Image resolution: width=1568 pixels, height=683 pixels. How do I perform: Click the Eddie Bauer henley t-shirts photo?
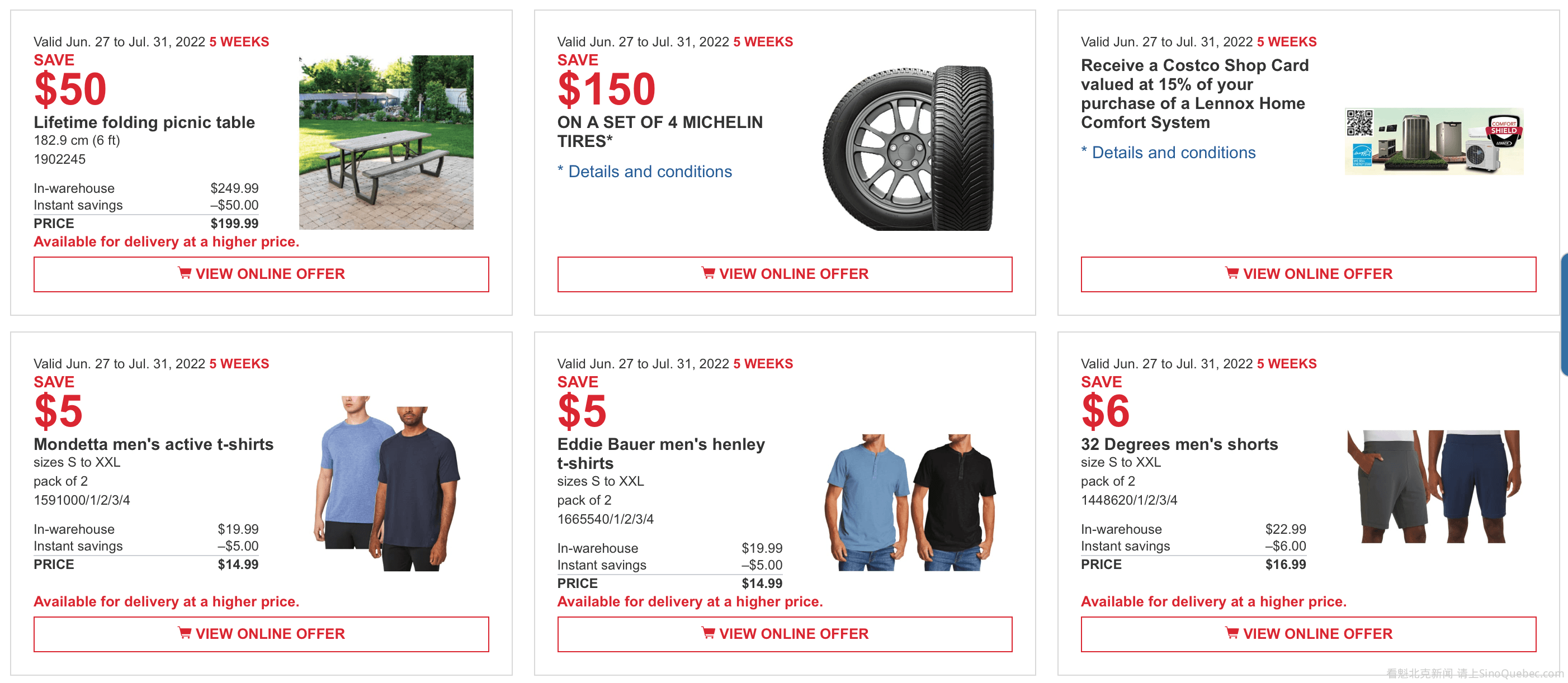coord(910,502)
